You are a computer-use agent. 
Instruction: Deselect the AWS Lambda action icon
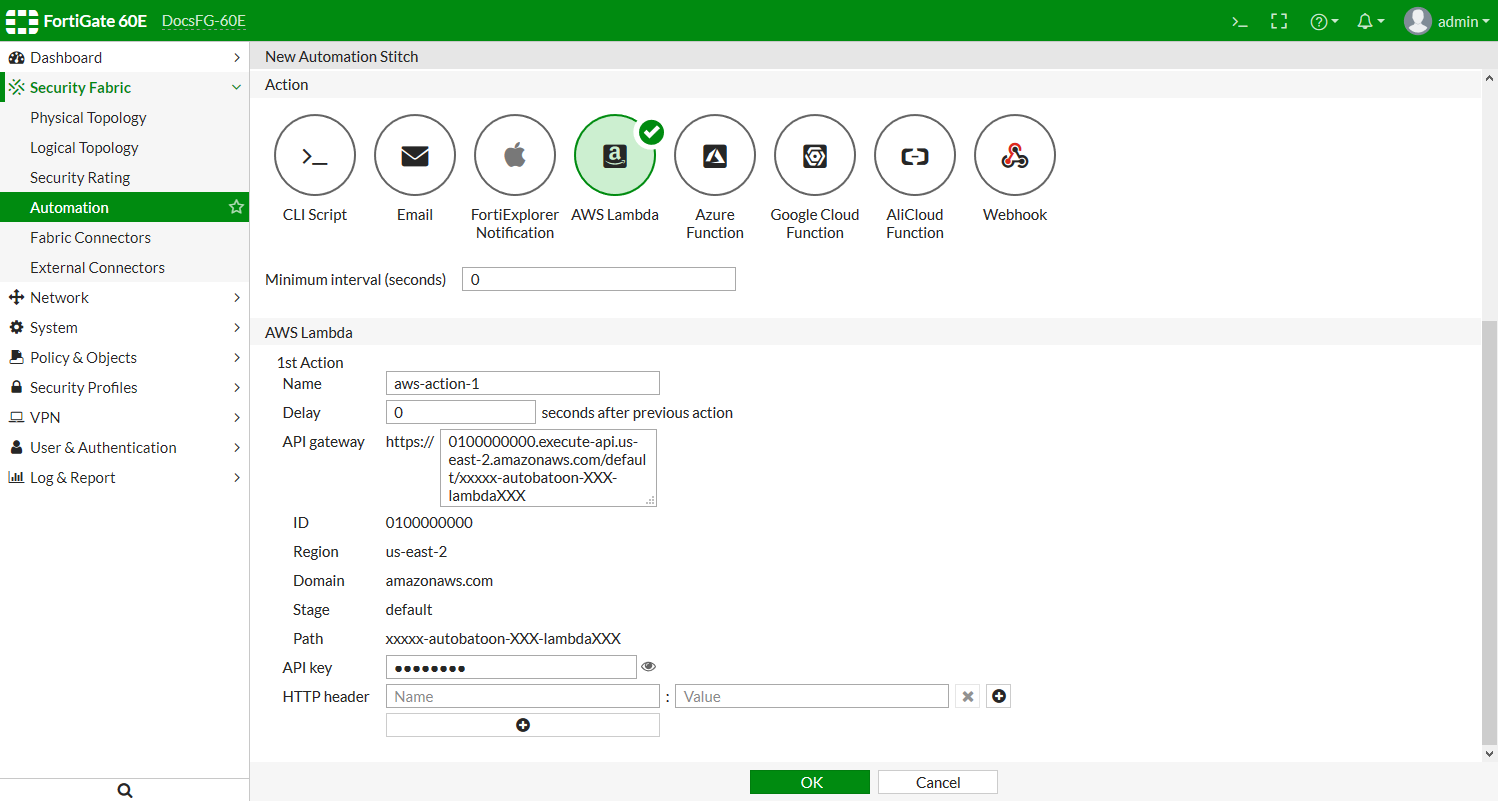click(x=615, y=156)
